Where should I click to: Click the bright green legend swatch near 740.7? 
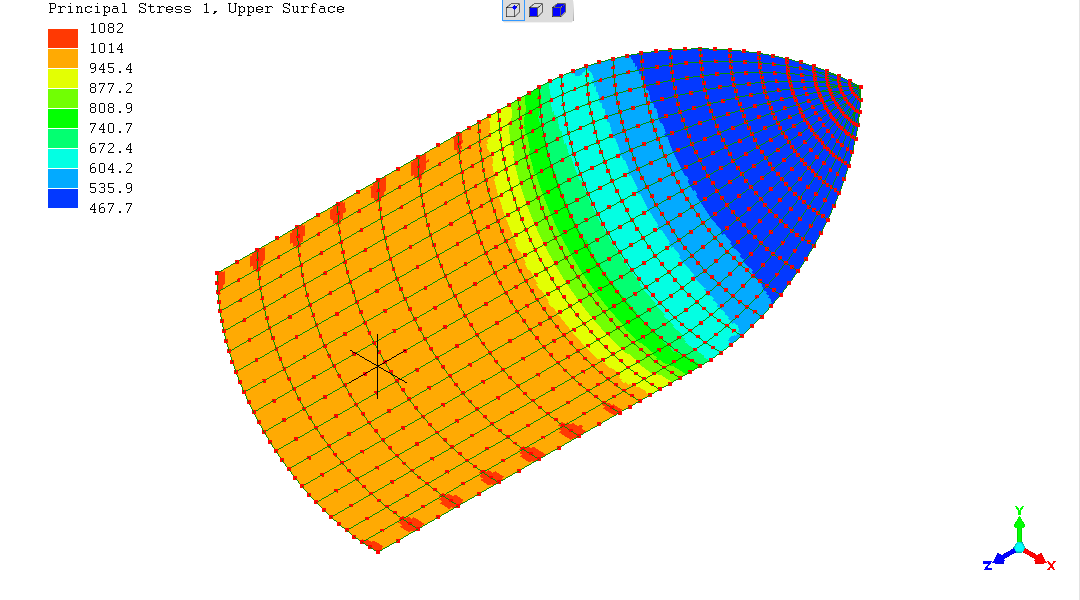click(63, 118)
